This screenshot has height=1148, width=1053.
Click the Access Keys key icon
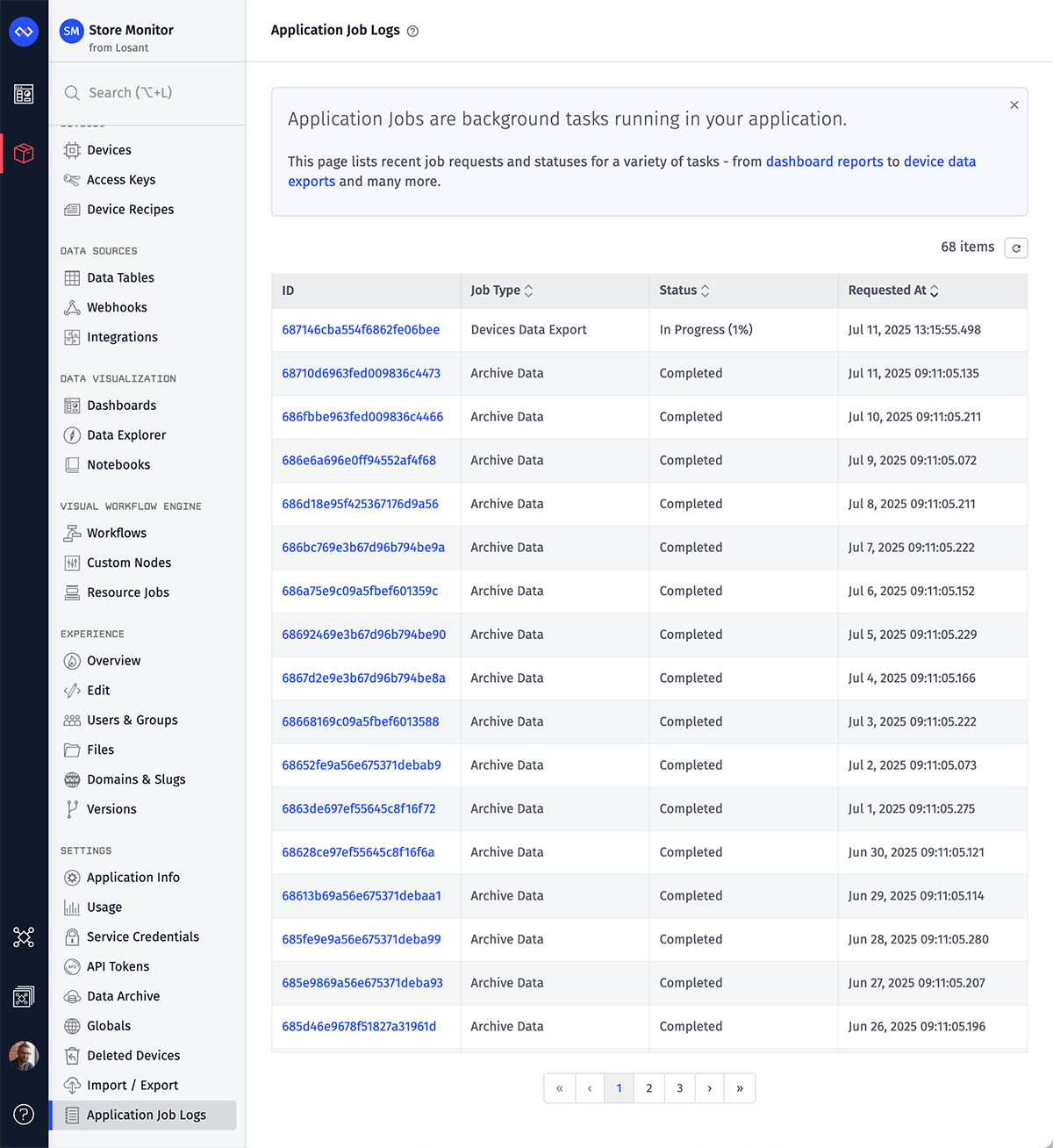72,180
